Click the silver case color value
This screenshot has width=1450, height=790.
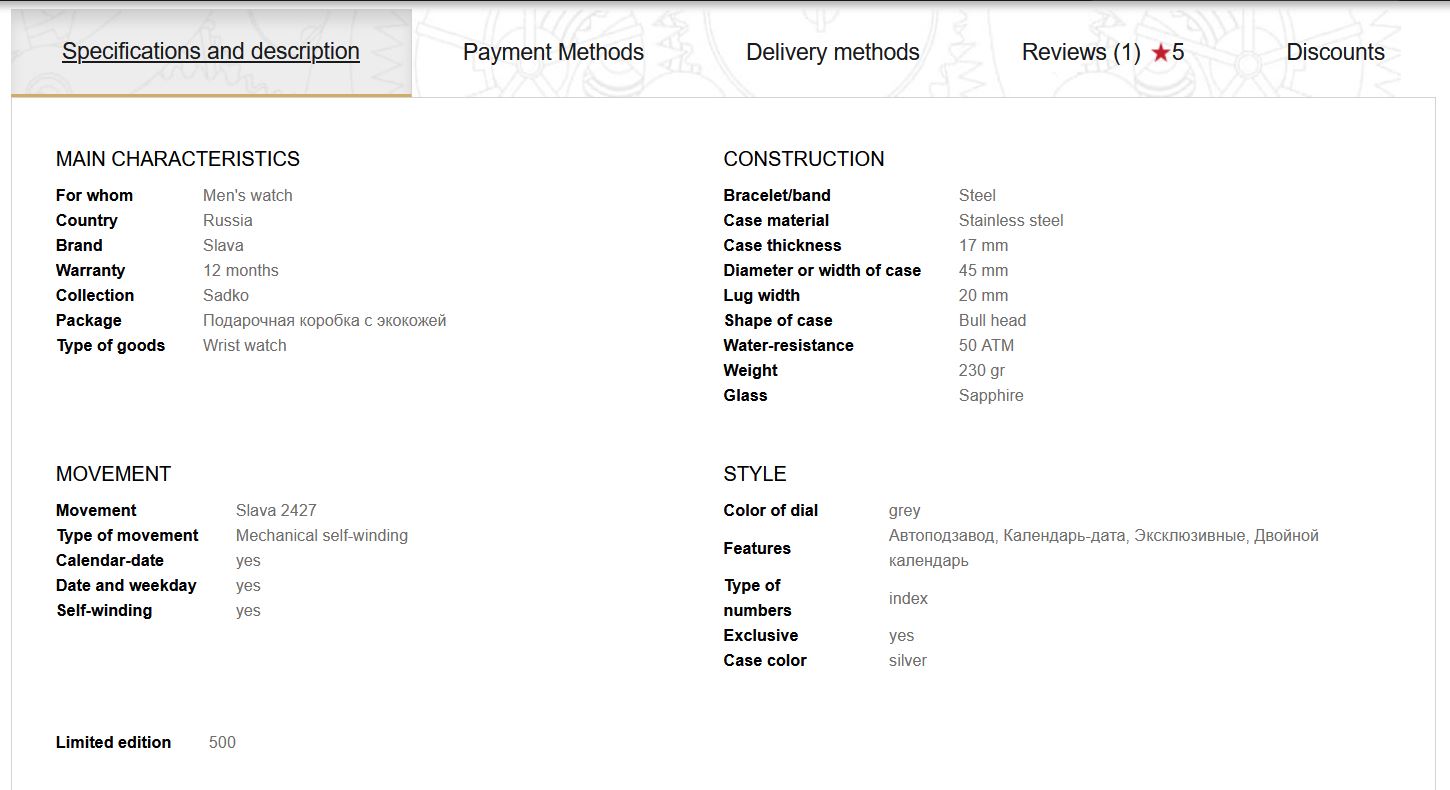pos(908,661)
